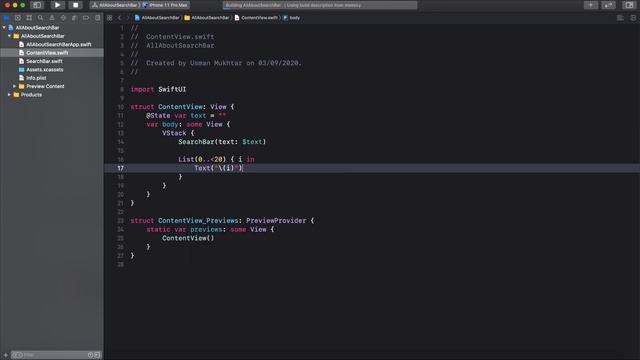Stop the running build

76,5
